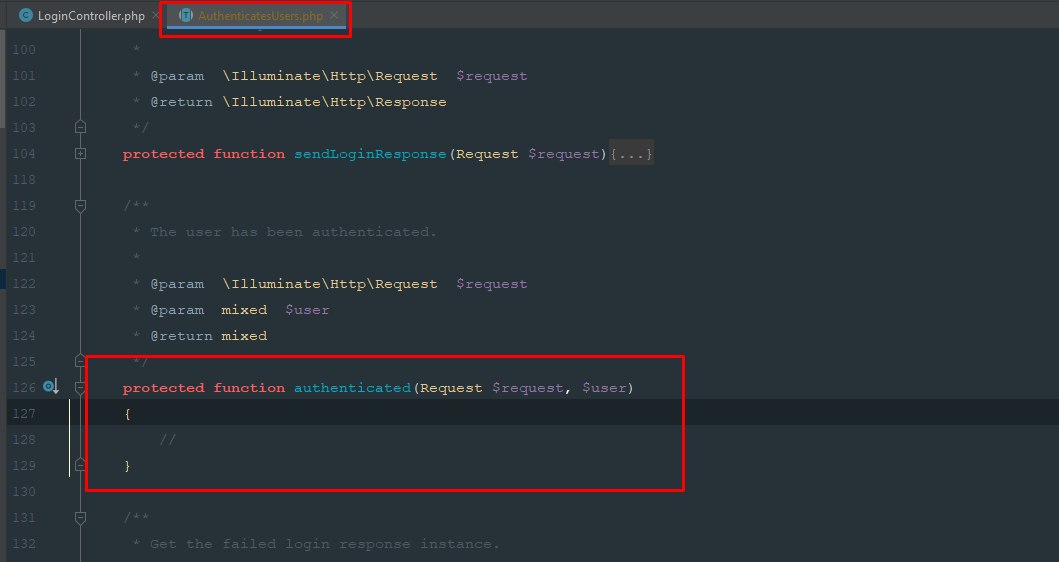Image resolution: width=1059 pixels, height=562 pixels.
Task: Click the // comment on line 128
Action: pos(167,440)
